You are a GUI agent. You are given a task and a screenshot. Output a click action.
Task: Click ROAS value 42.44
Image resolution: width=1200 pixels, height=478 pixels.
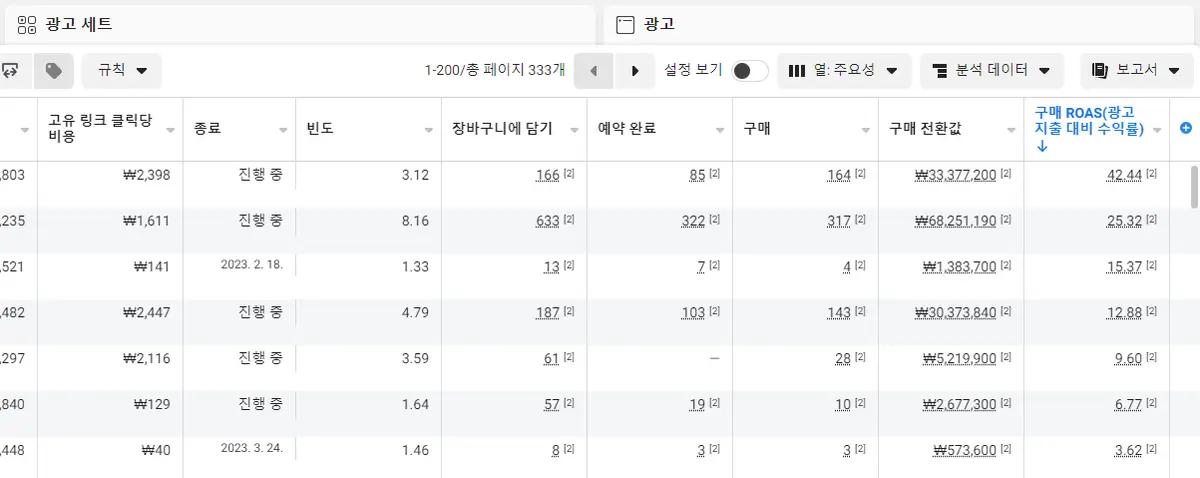(x=1124, y=175)
